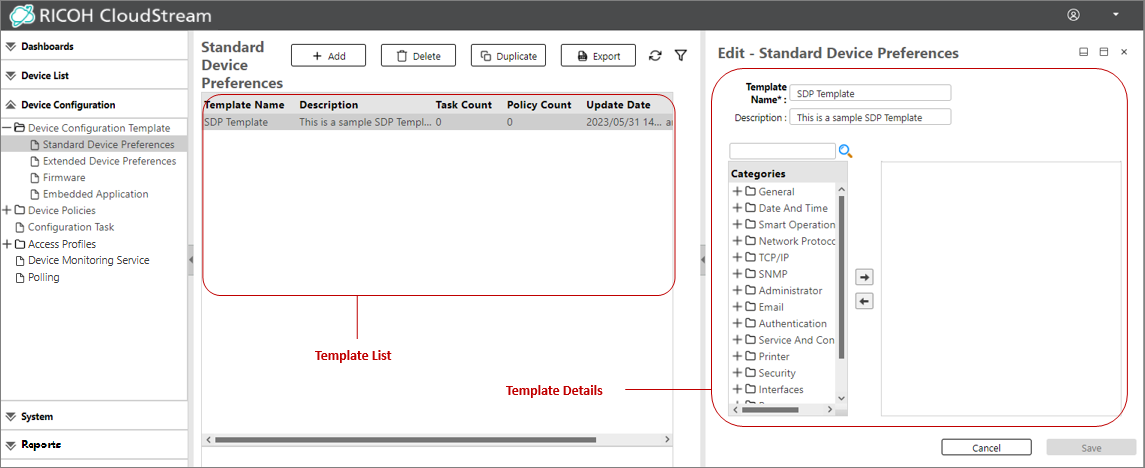Expand the Access Profiles tree node
This screenshot has height=468, width=1145.
coord(7,244)
